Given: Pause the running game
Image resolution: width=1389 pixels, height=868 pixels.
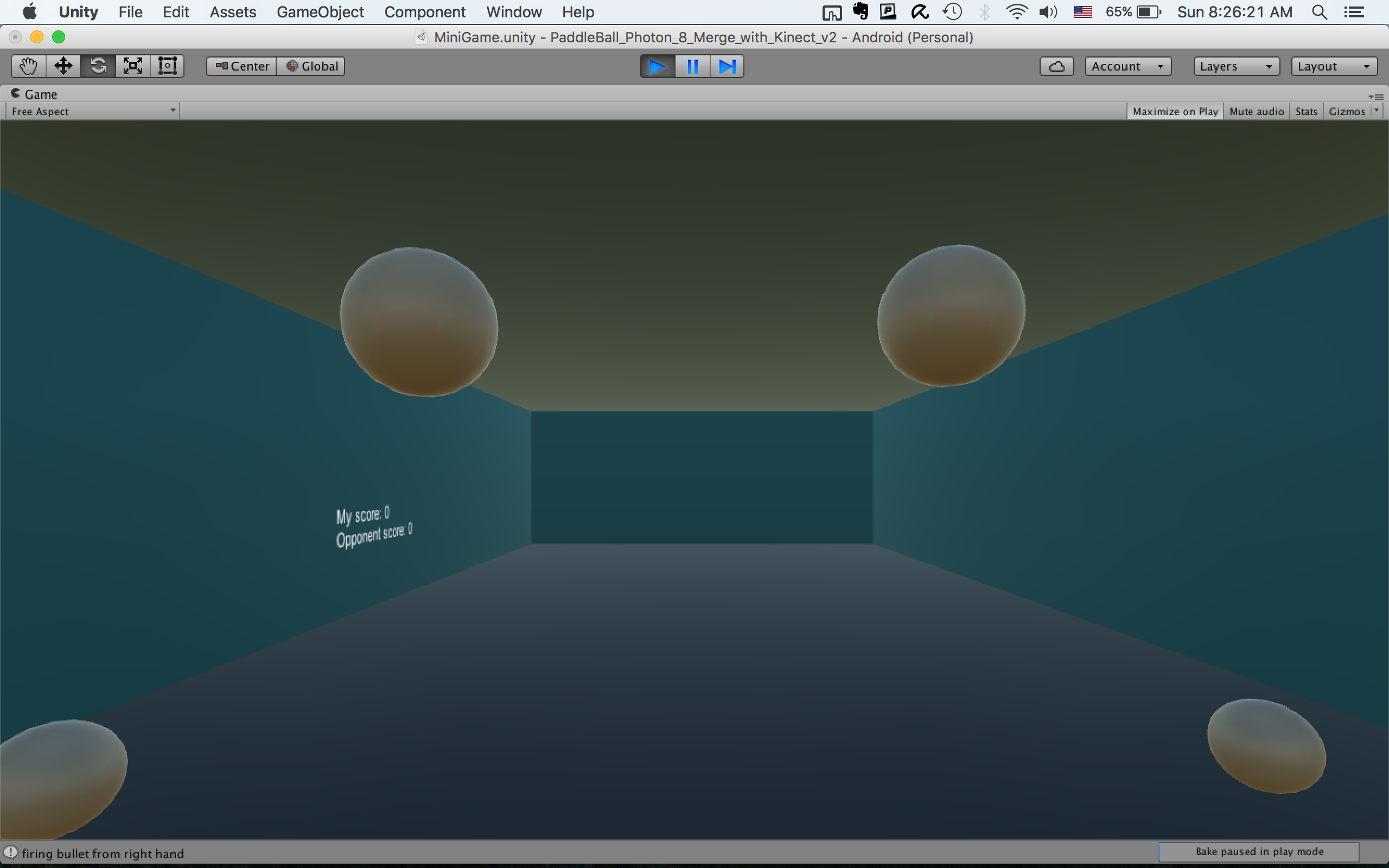Looking at the screenshot, I should click(692, 66).
